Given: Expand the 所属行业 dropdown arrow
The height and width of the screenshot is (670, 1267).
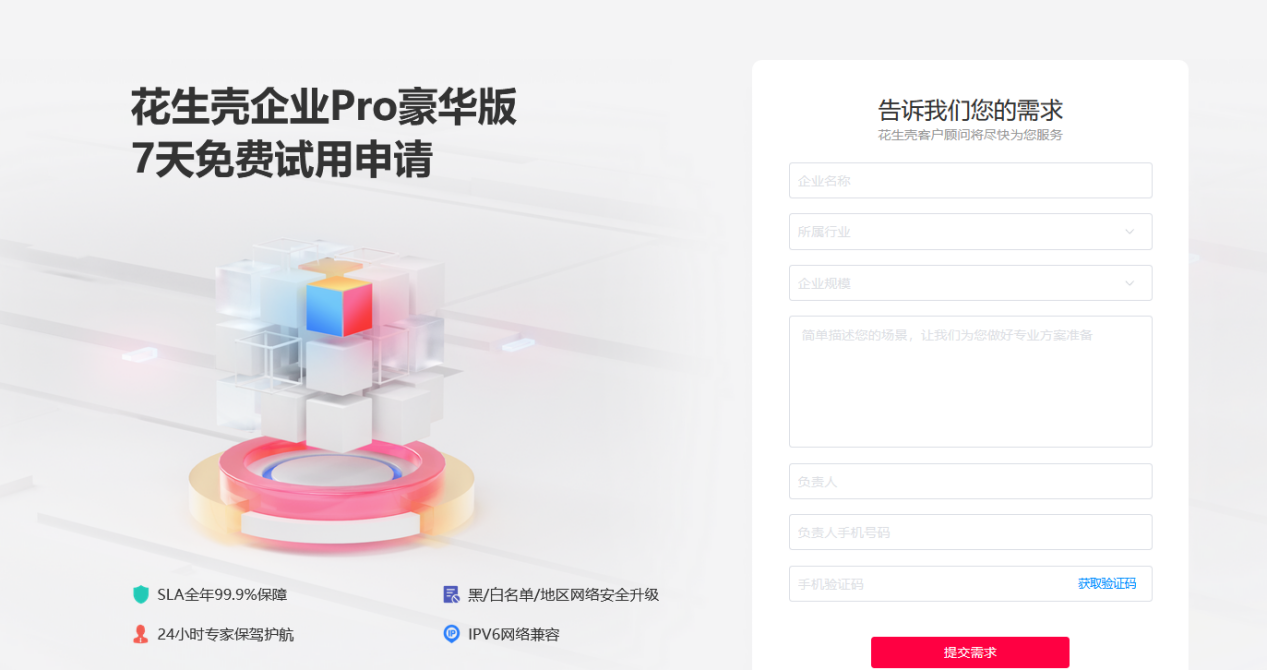Looking at the screenshot, I should click(x=1129, y=232).
